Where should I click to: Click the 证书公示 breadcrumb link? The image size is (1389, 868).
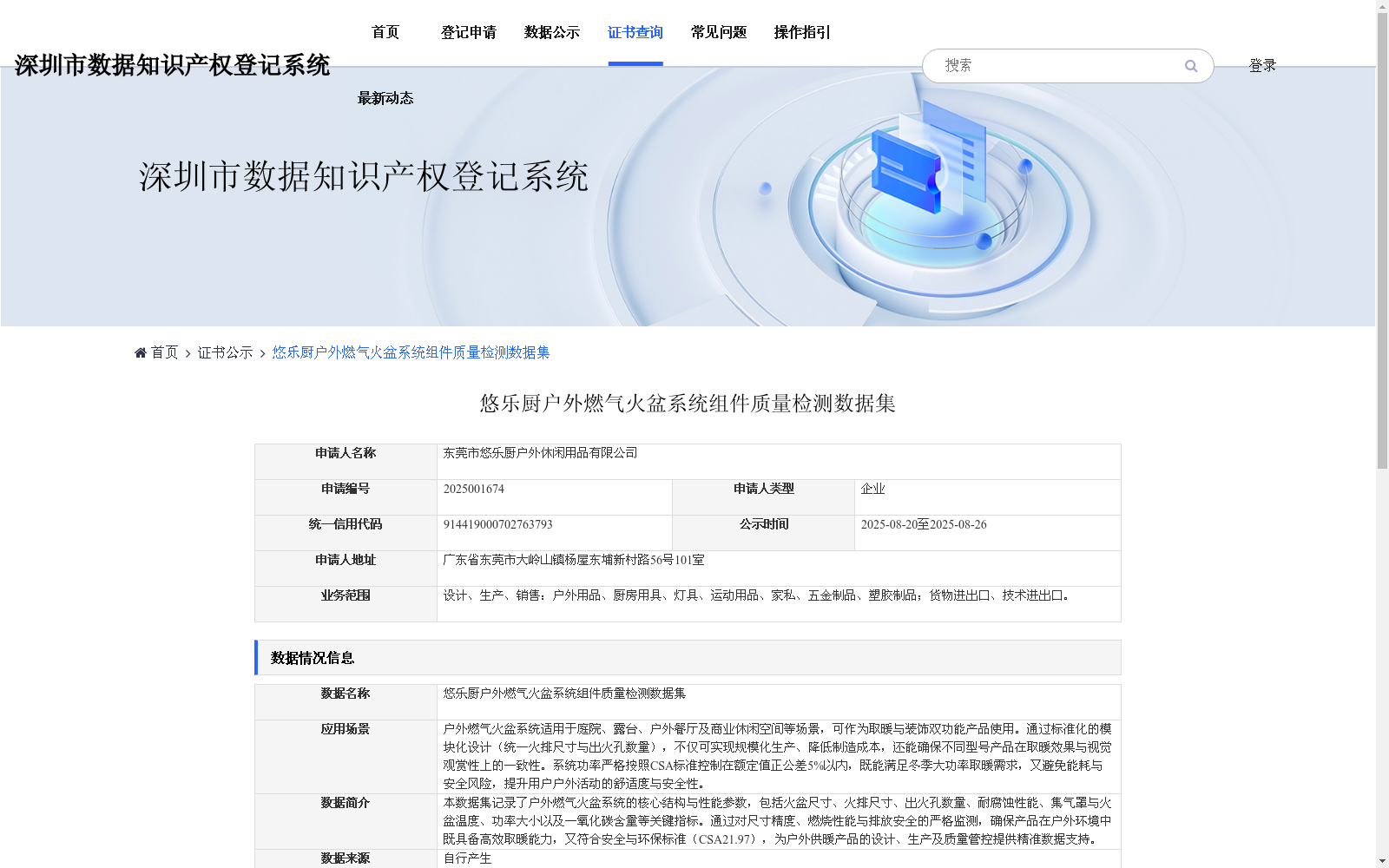(226, 352)
